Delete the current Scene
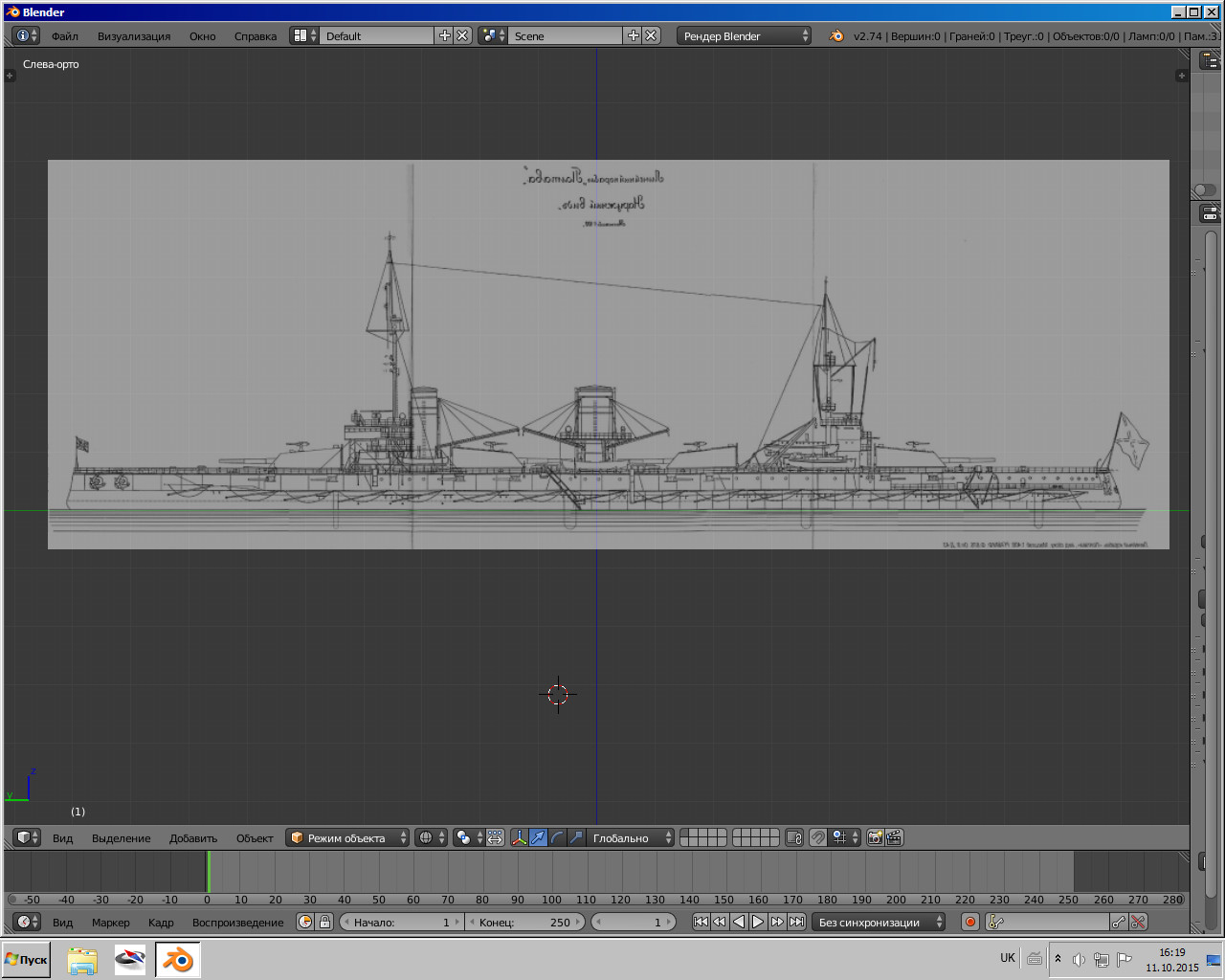1225x980 pixels. 651,35
